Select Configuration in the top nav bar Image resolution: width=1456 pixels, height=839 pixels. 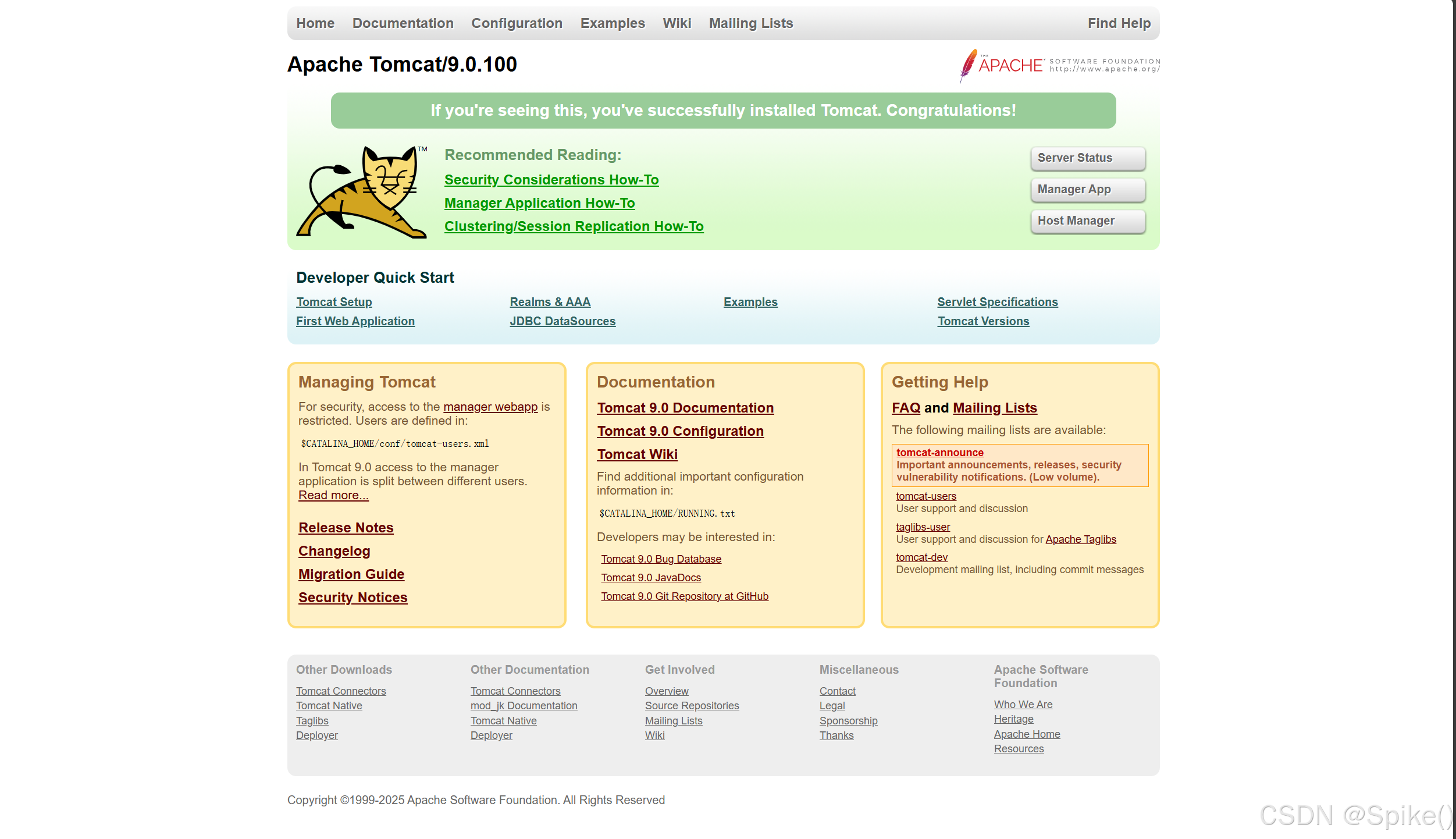tap(517, 23)
